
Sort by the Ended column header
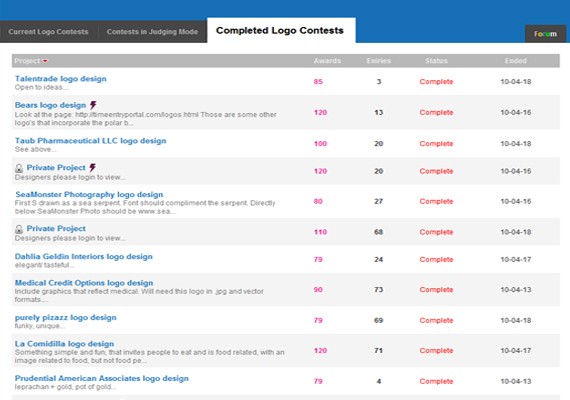tap(515, 61)
